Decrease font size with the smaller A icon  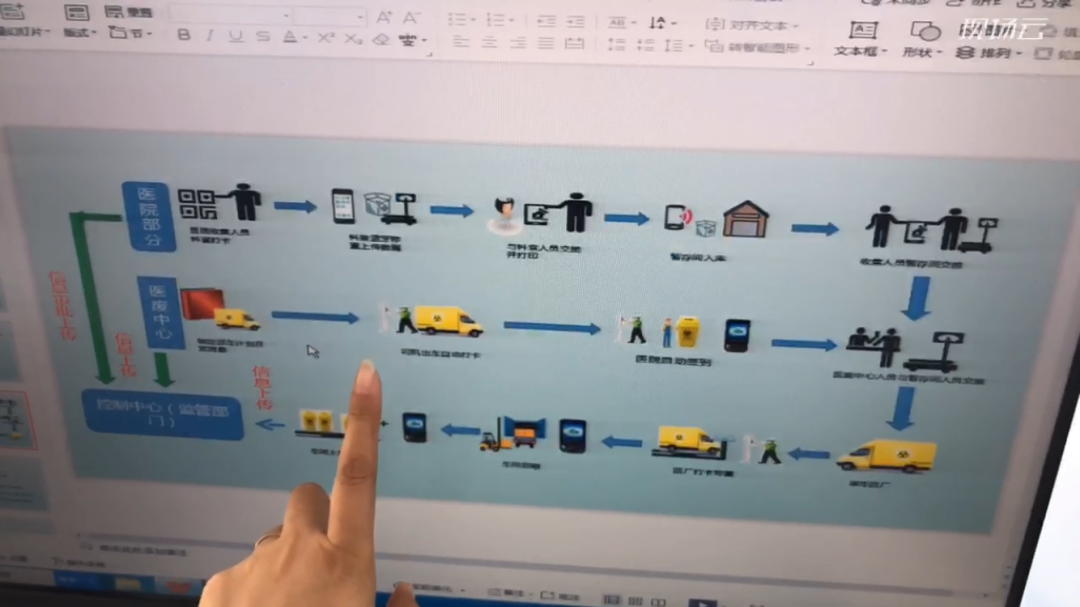pos(411,18)
